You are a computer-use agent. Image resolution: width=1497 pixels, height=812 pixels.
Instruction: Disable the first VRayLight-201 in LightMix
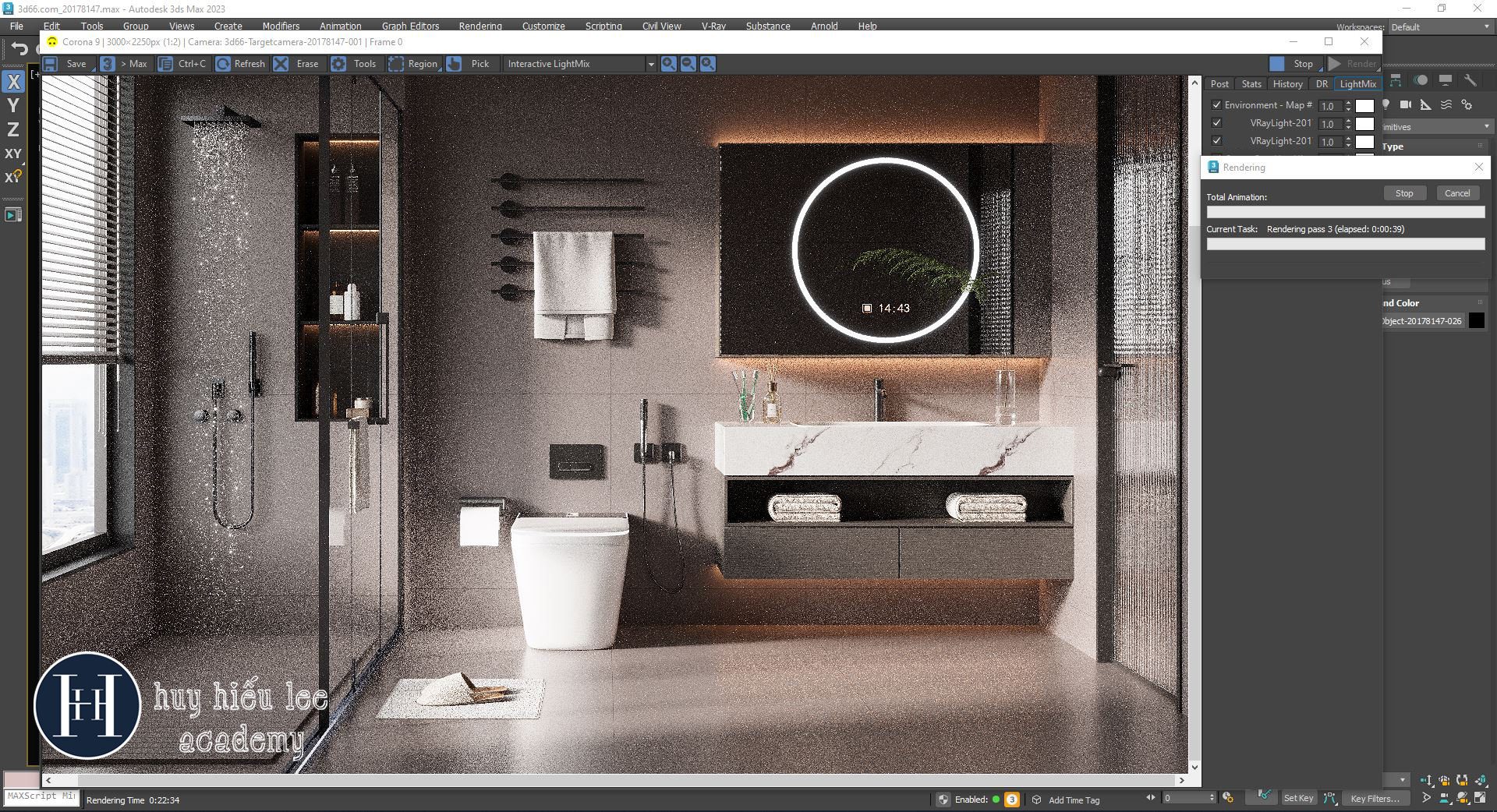(x=1218, y=122)
